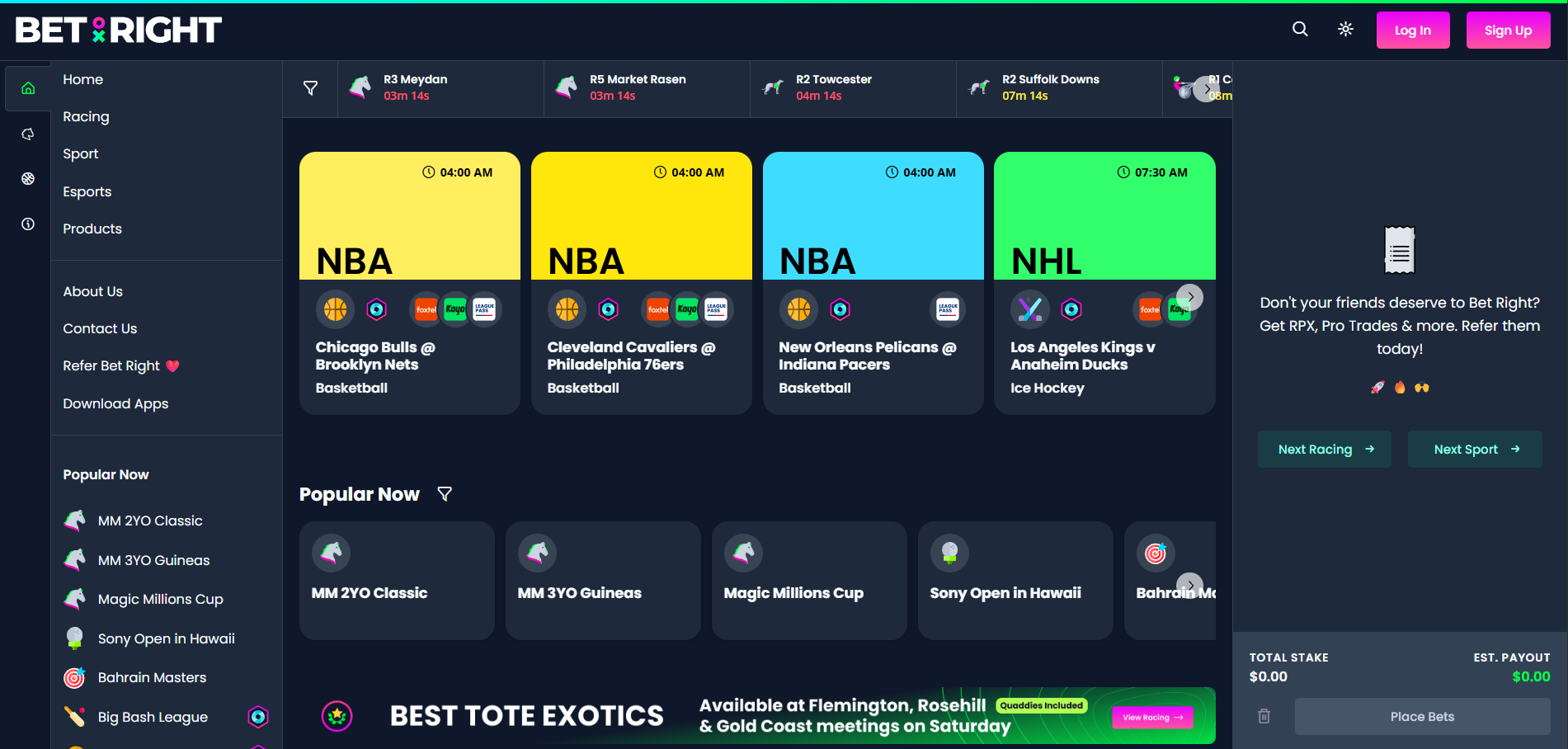Image resolution: width=1568 pixels, height=749 pixels.
Task: Open Refer Bet Right link
Action: pos(121,365)
